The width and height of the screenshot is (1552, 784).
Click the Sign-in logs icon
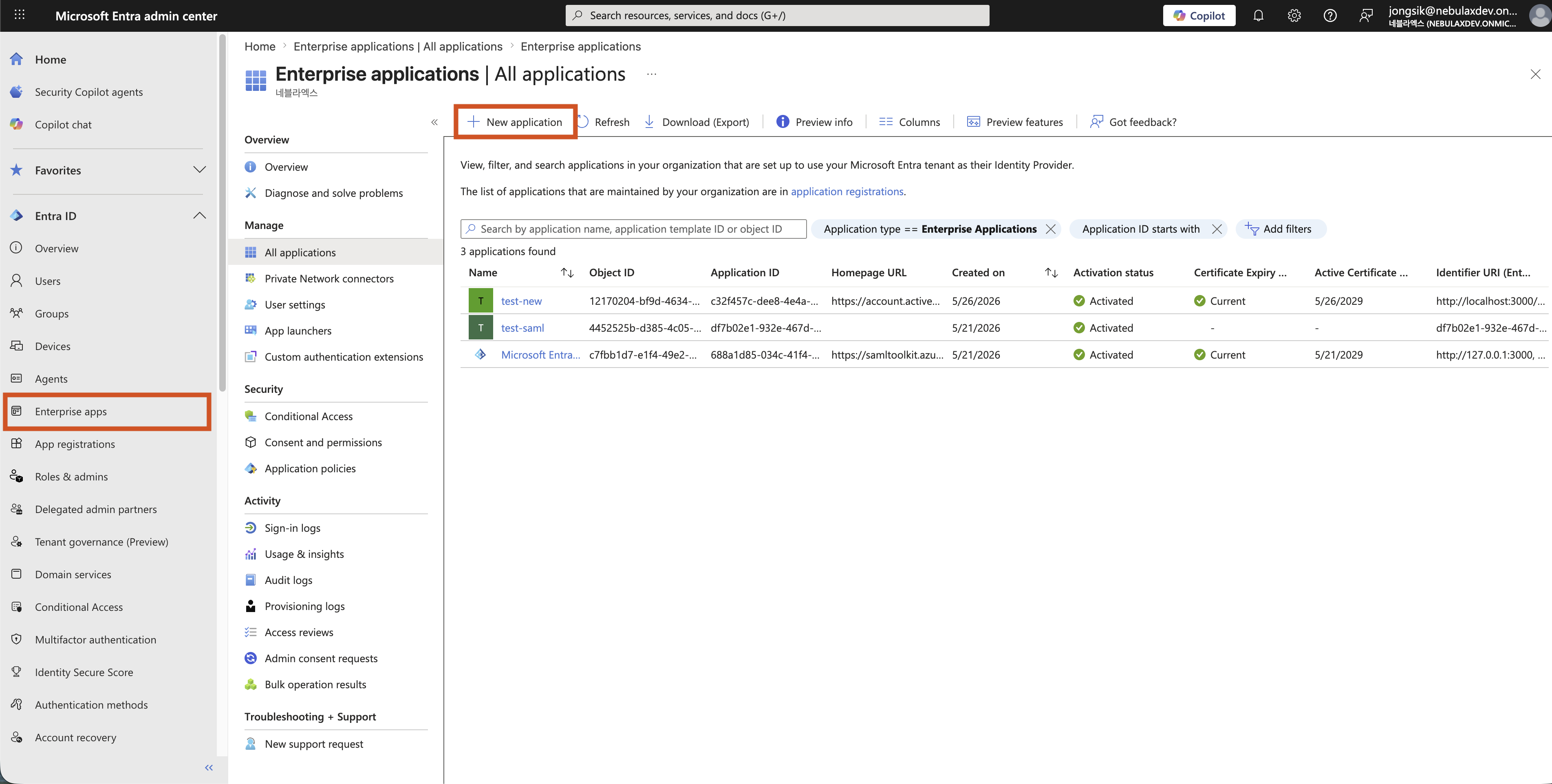coord(251,527)
